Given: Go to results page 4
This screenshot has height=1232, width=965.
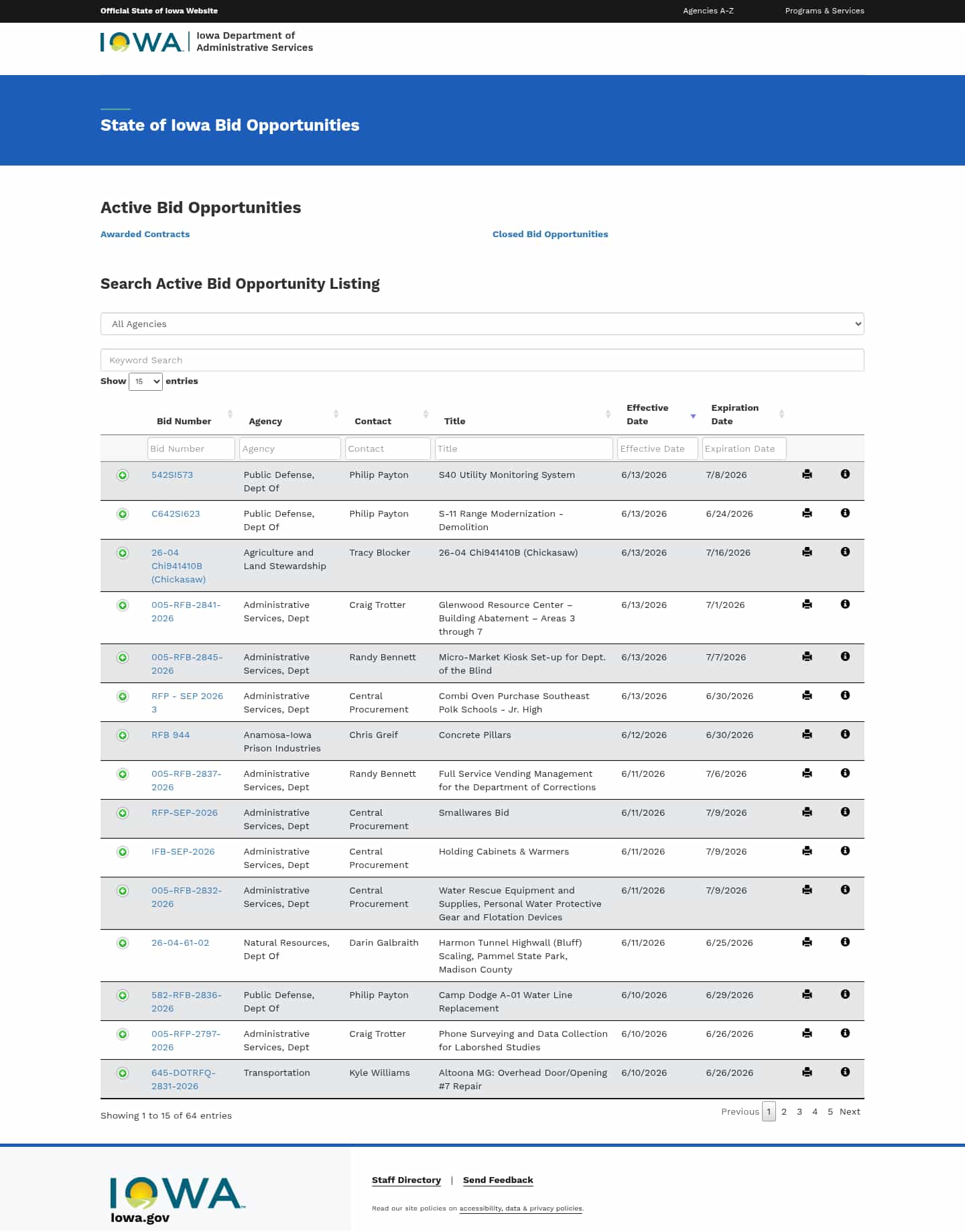Looking at the screenshot, I should click(x=815, y=1112).
